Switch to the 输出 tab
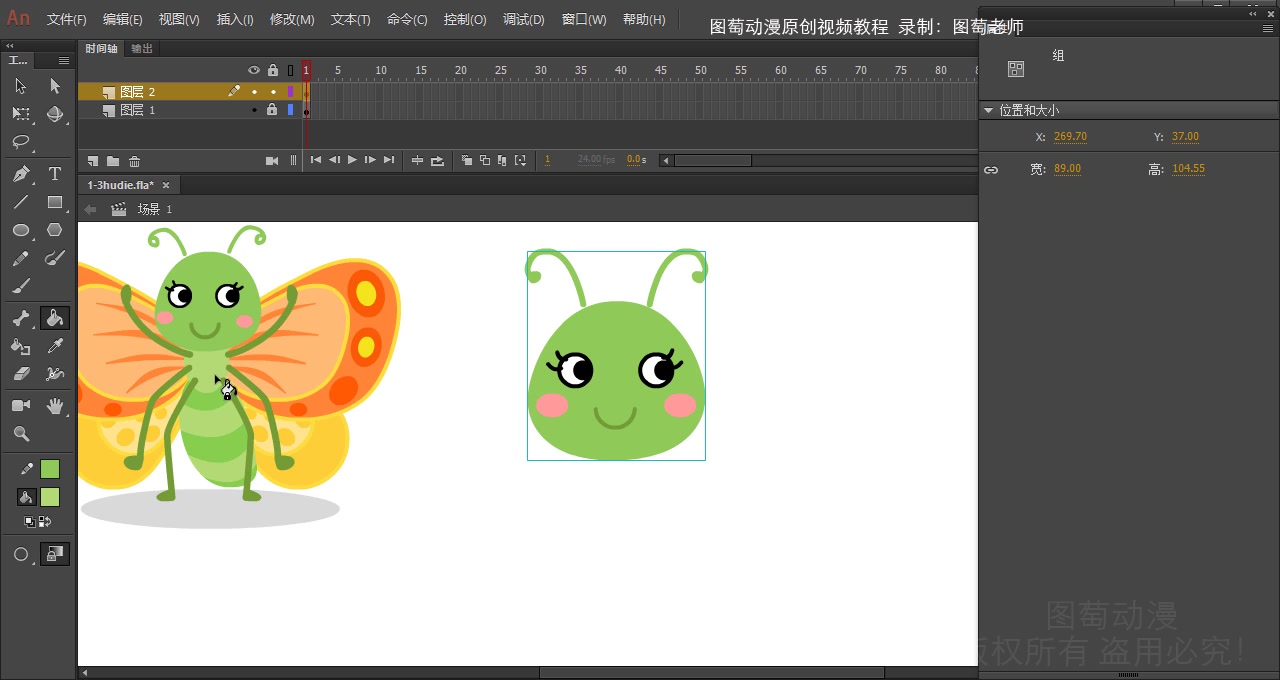 141,48
